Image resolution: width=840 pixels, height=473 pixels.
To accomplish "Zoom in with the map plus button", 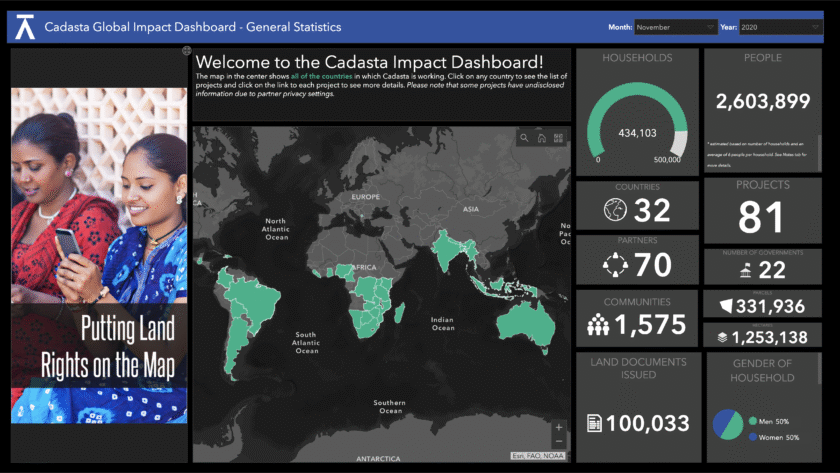I will click(559, 427).
